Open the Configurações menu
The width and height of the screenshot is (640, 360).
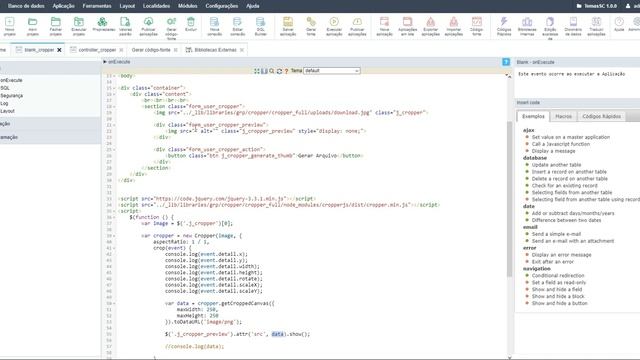click(x=222, y=6)
